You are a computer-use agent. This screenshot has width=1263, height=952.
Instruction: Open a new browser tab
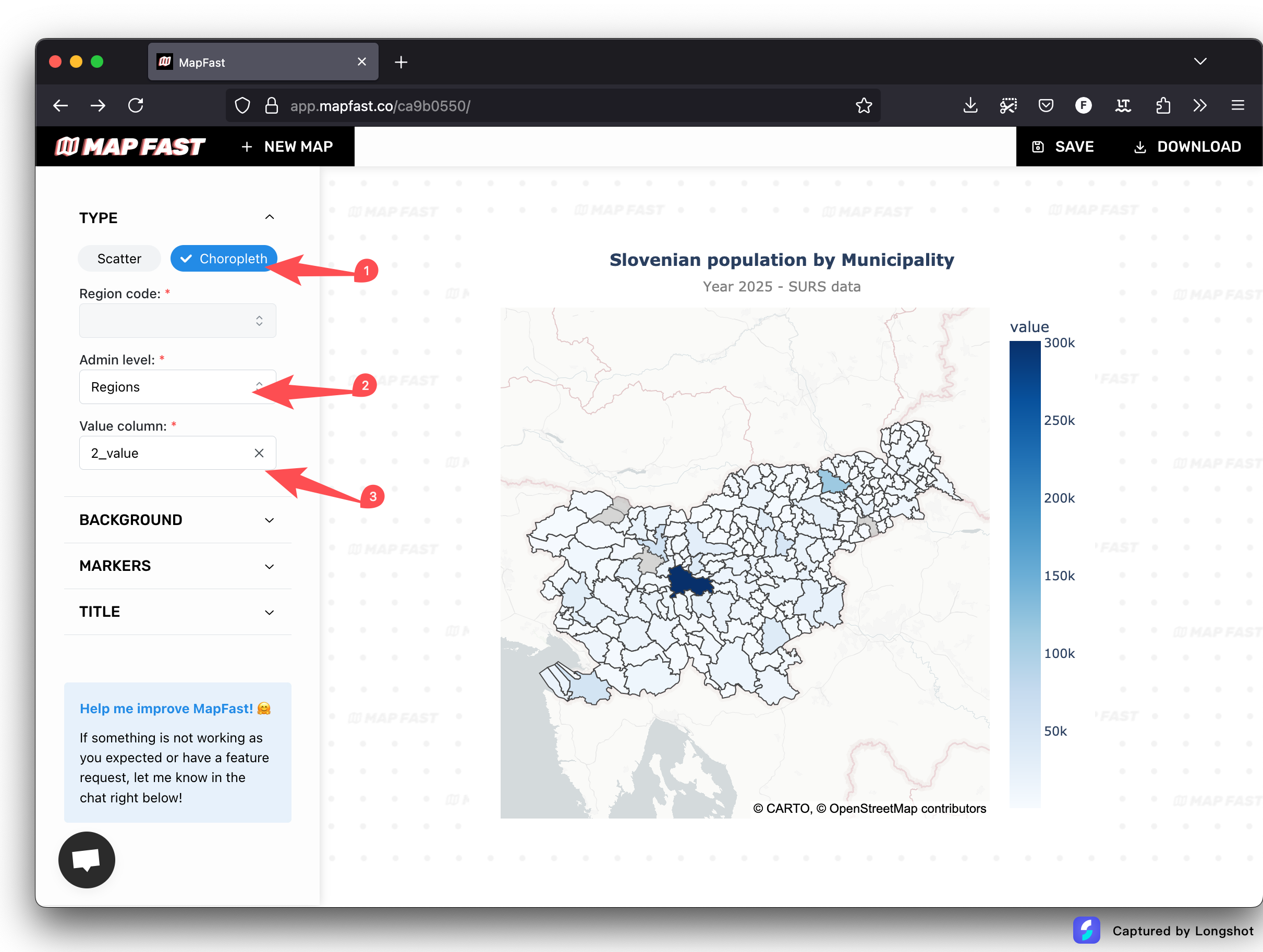point(402,62)
